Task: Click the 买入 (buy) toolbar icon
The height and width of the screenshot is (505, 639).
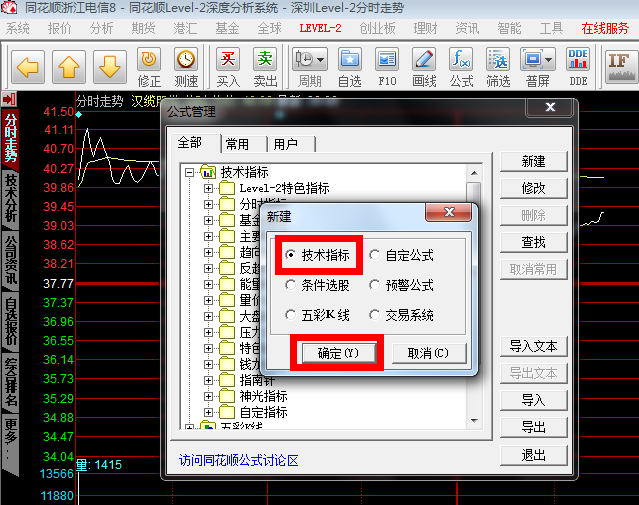Action: tap(228, 66)
